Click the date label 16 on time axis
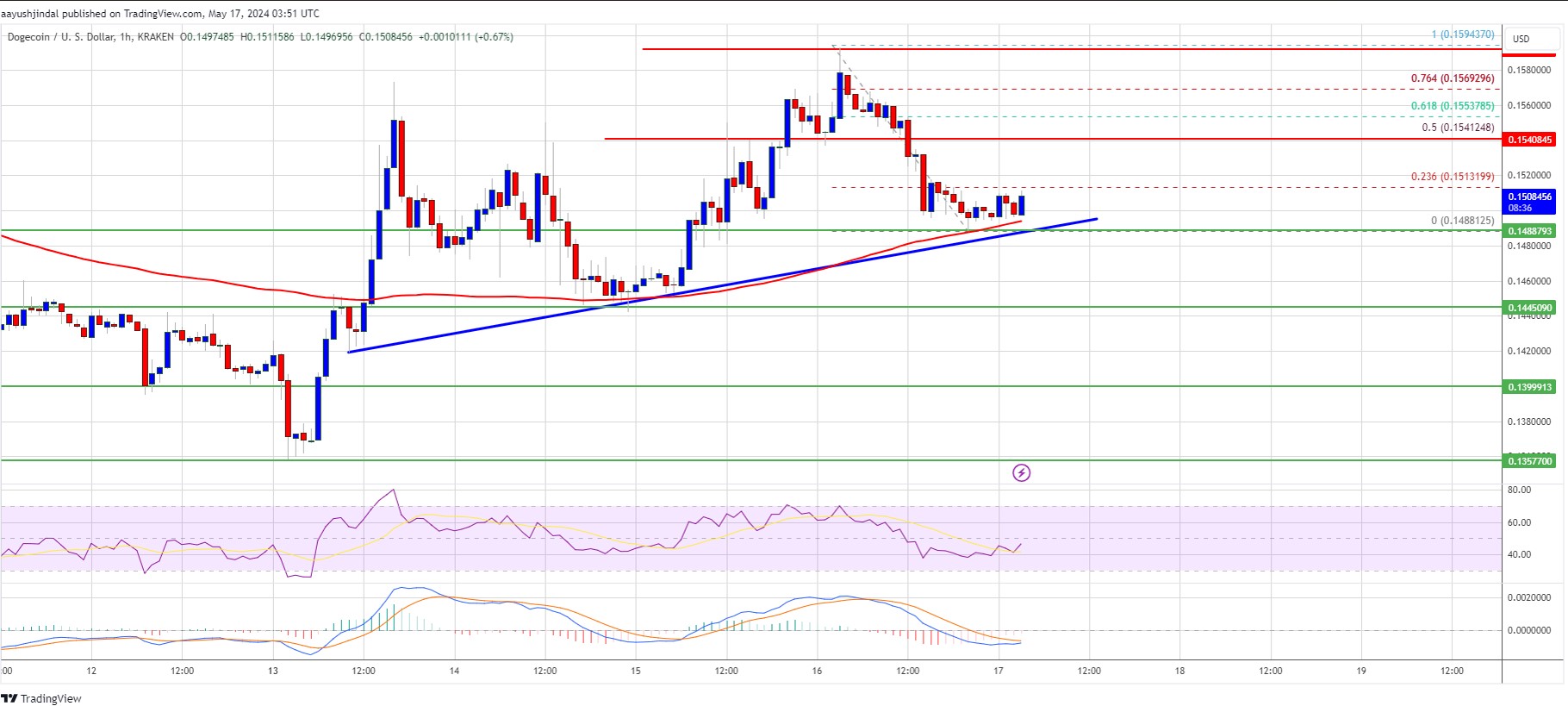1568x706 pixels. click(817, 671)
